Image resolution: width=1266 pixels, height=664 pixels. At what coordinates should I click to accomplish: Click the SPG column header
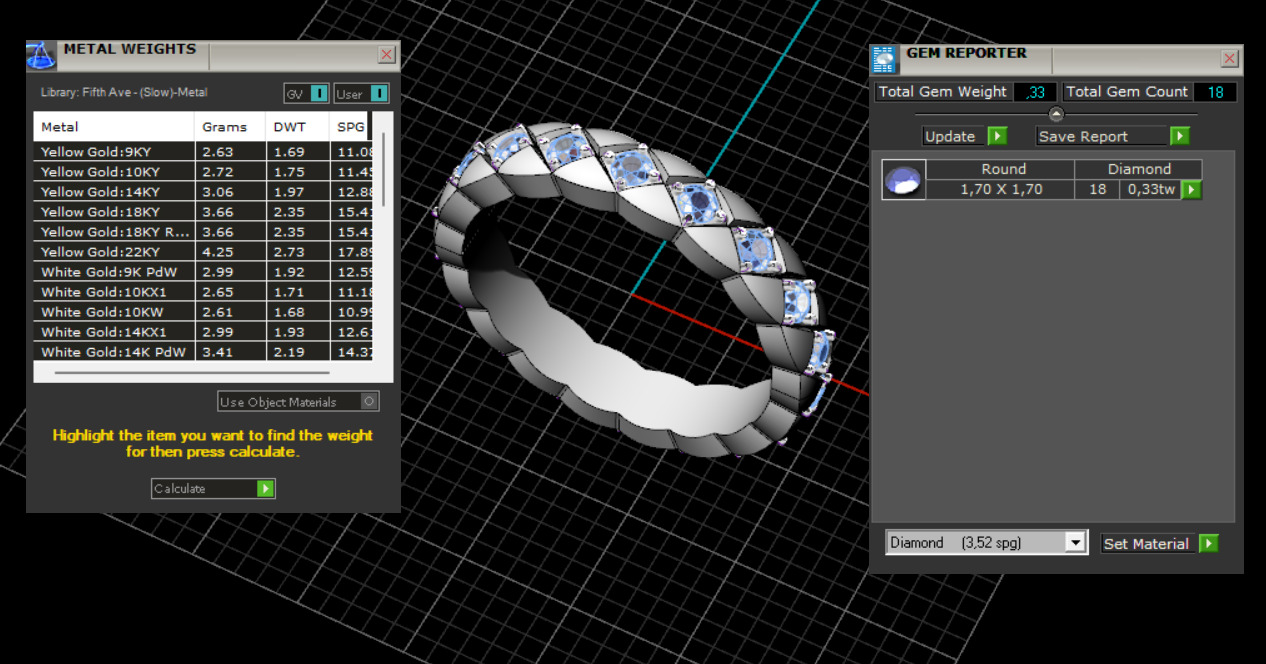[351, 127]
